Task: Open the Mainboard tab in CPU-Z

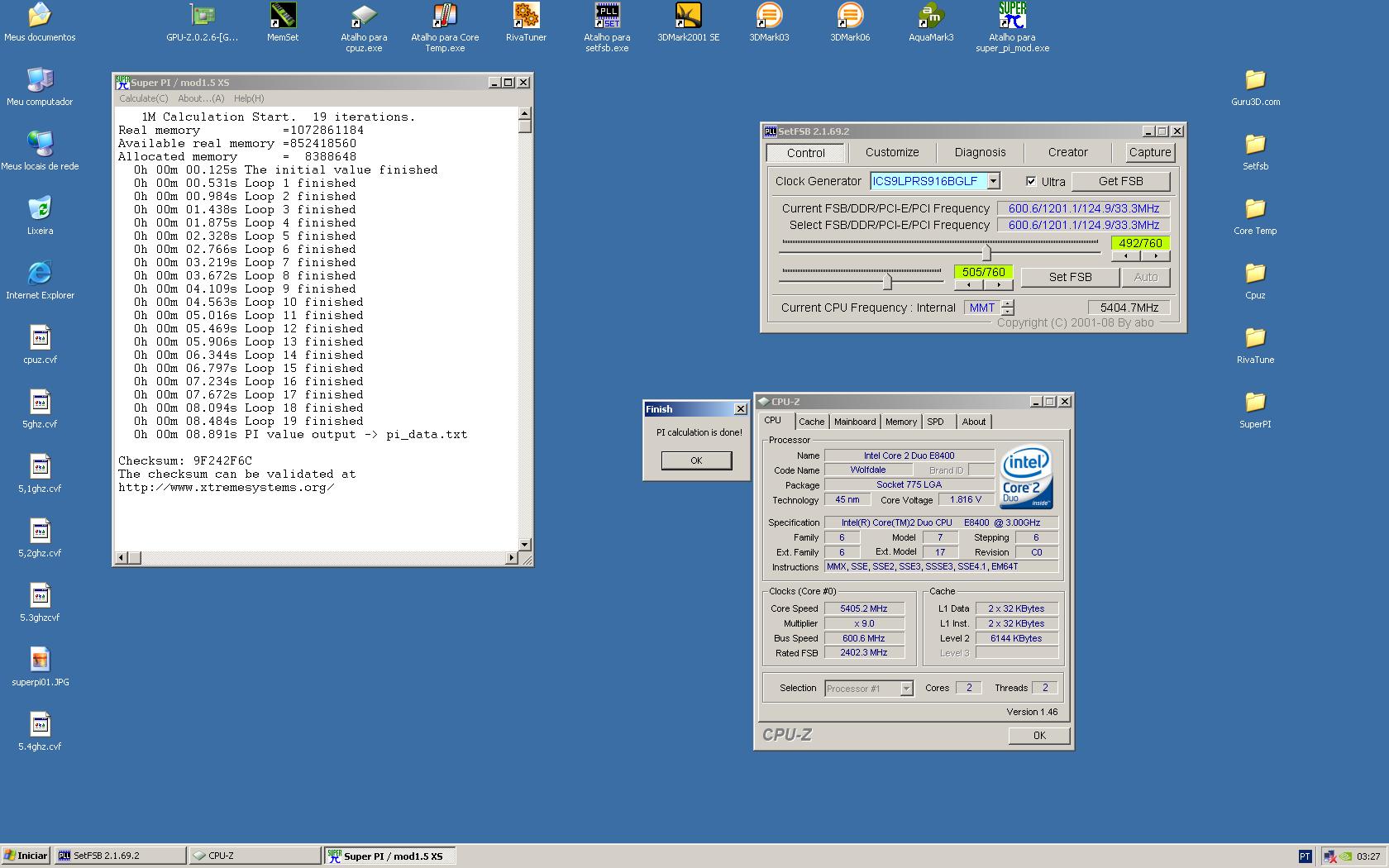Action: click(854, 422)
